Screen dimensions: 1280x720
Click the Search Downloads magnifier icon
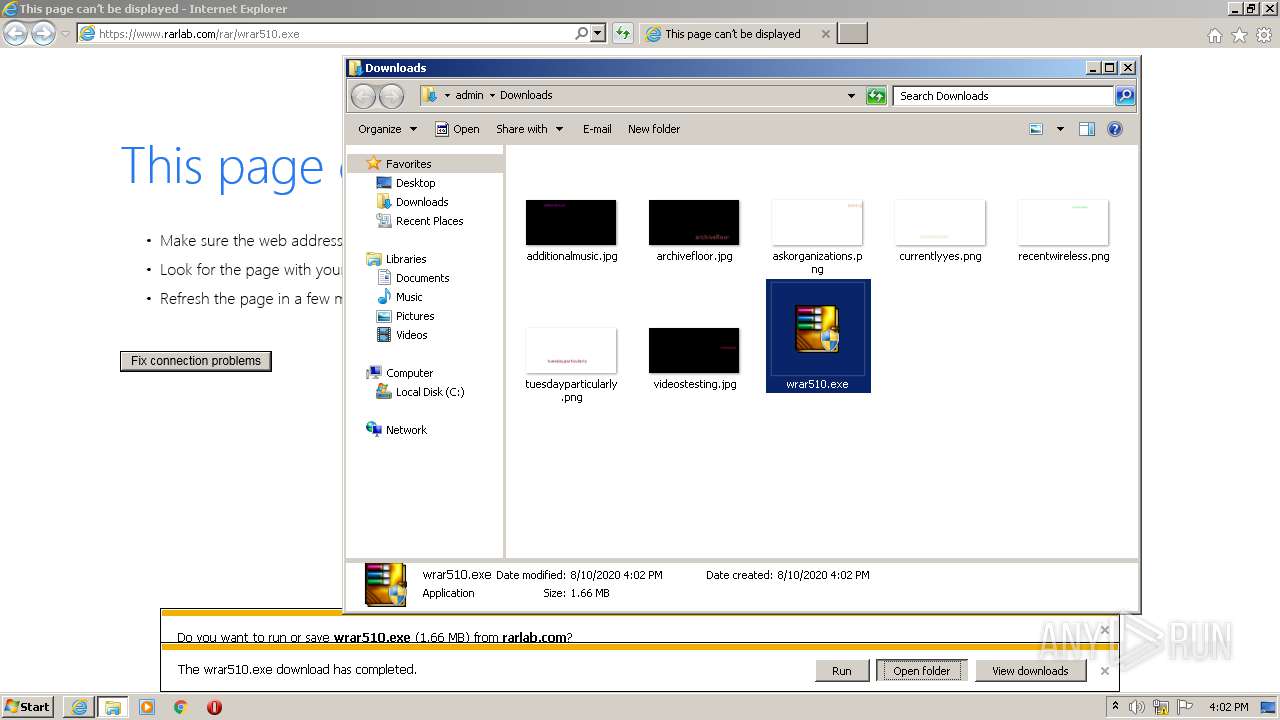(1125, 96)
